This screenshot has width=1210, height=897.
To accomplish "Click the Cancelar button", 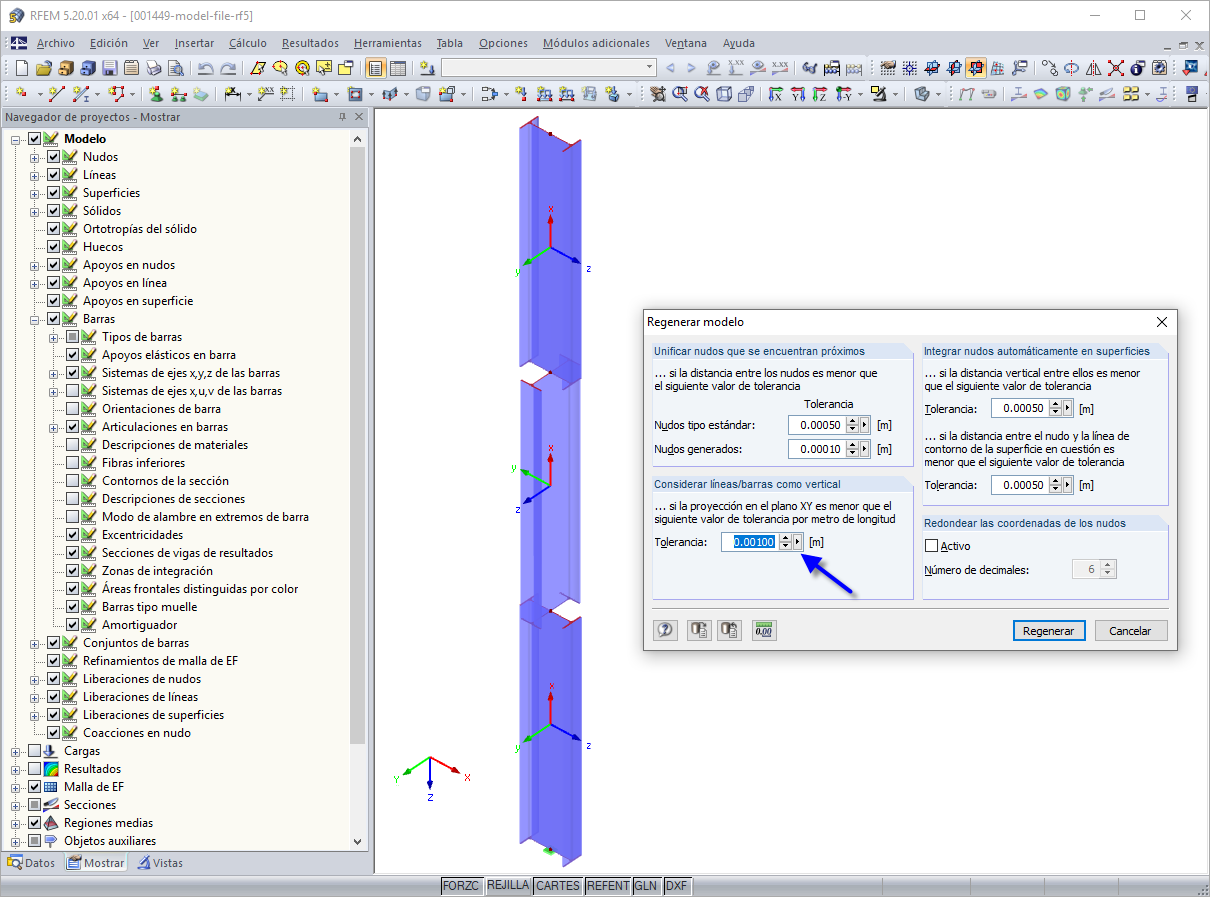I will click(x=1131, y=631).
